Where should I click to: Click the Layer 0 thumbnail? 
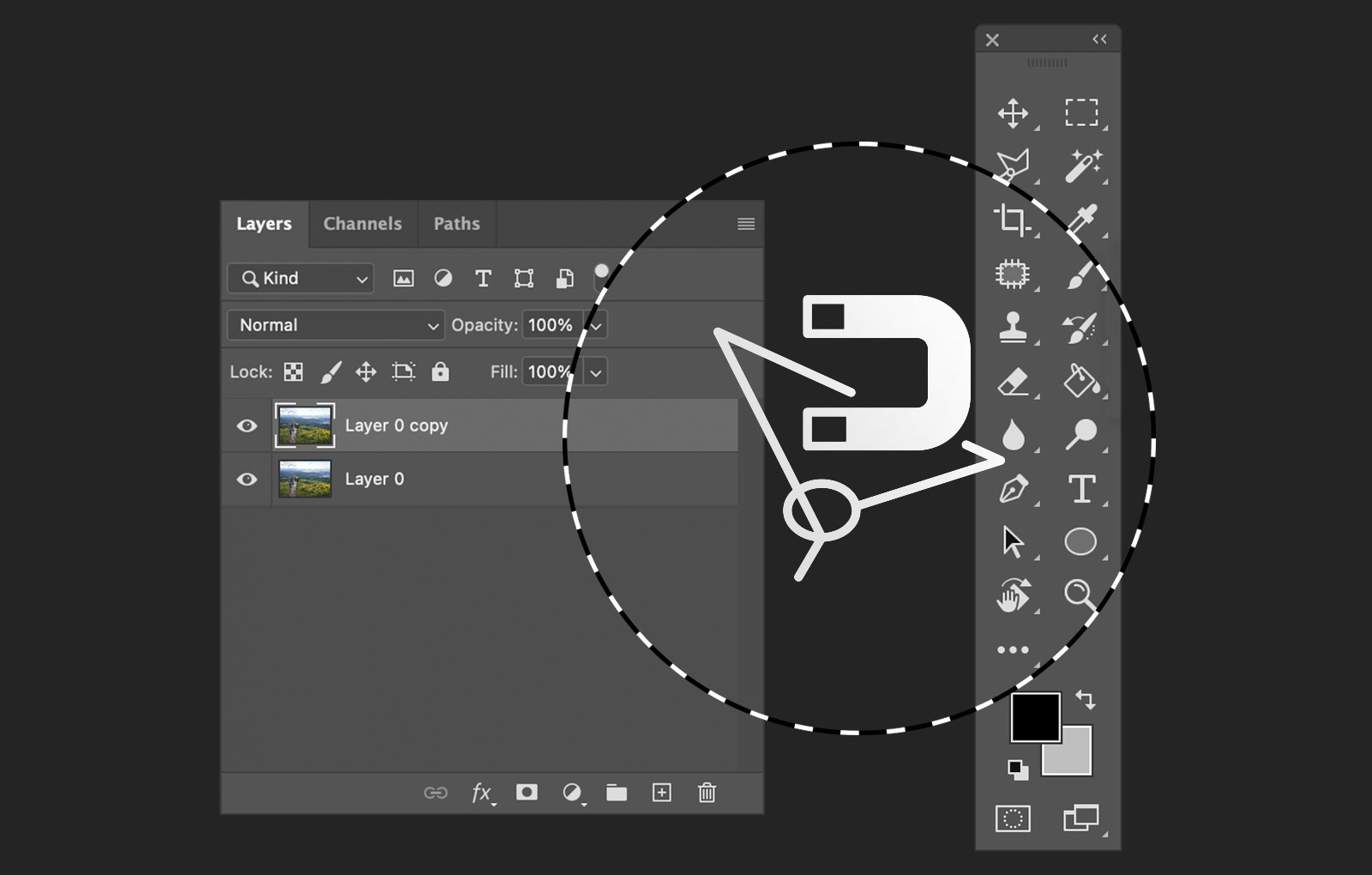point(304,479)
